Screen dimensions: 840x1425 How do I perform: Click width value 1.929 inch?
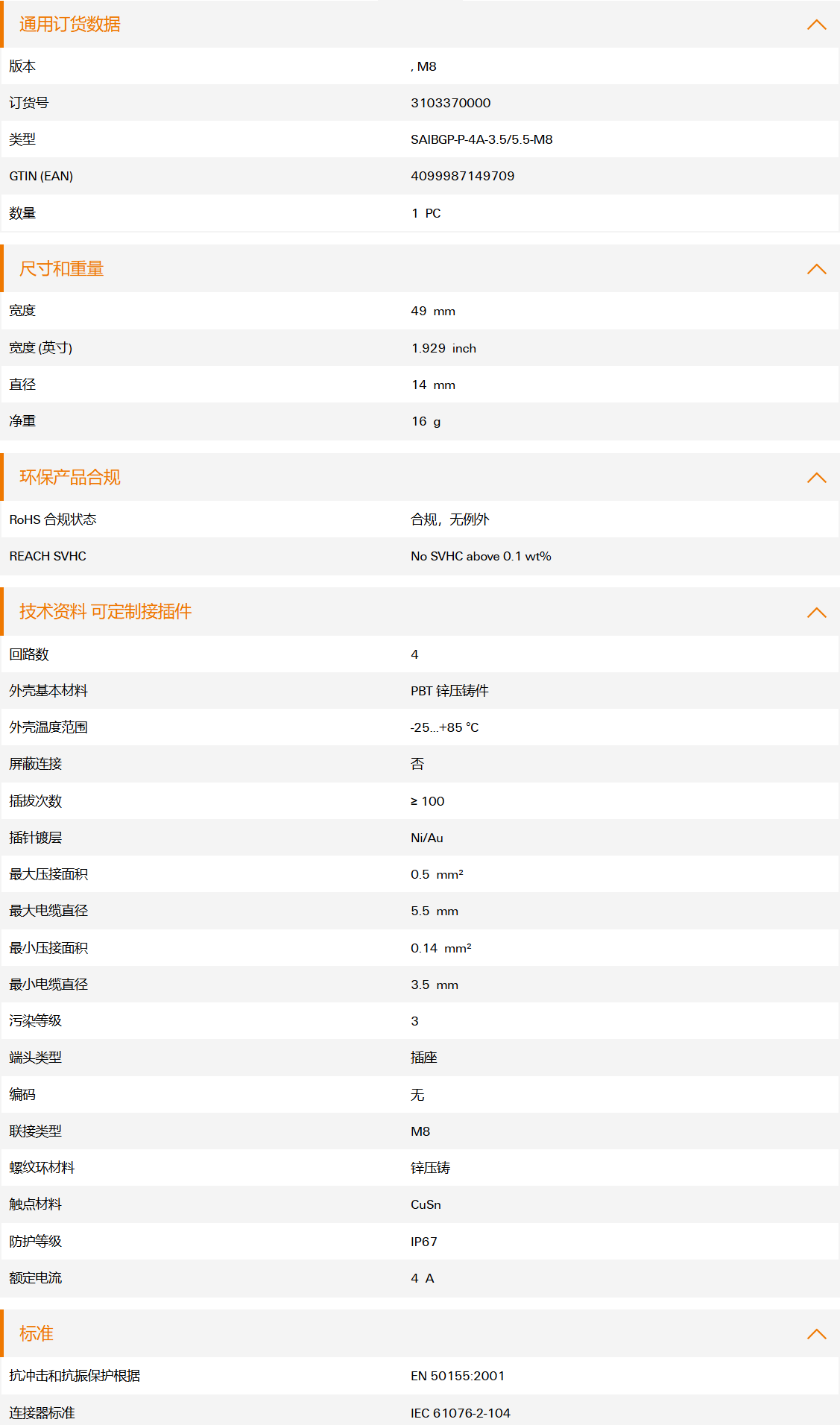click(443, 348)
